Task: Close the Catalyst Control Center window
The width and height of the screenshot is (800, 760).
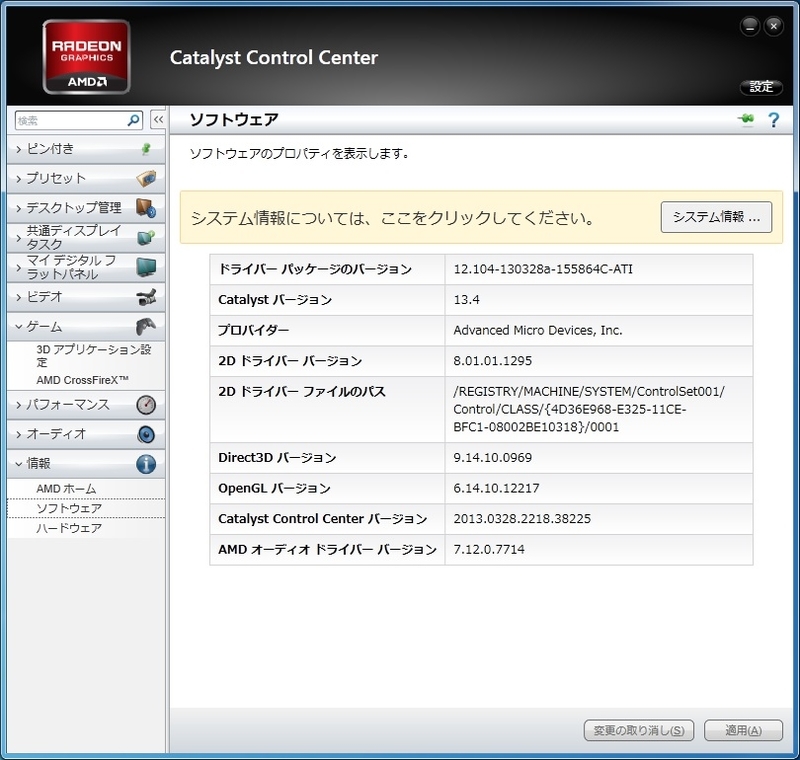Action: pos(773,27)
